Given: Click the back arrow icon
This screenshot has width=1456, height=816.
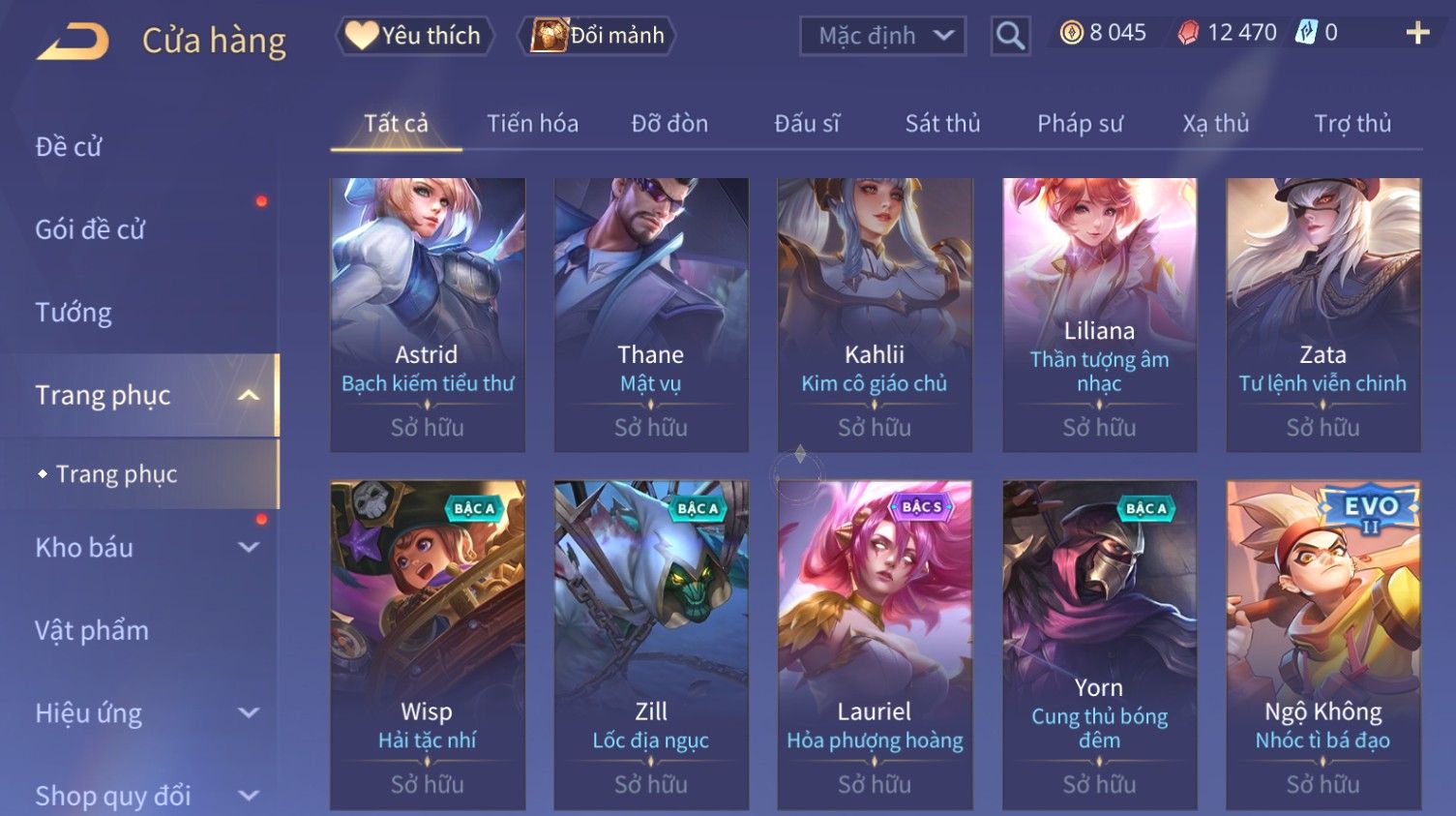Looking at the screenshot, I should [73, 41].
